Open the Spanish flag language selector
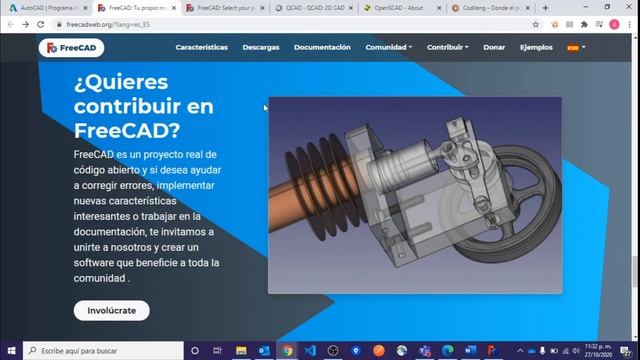This screenshot has width=640, height=360. (576, 48)
